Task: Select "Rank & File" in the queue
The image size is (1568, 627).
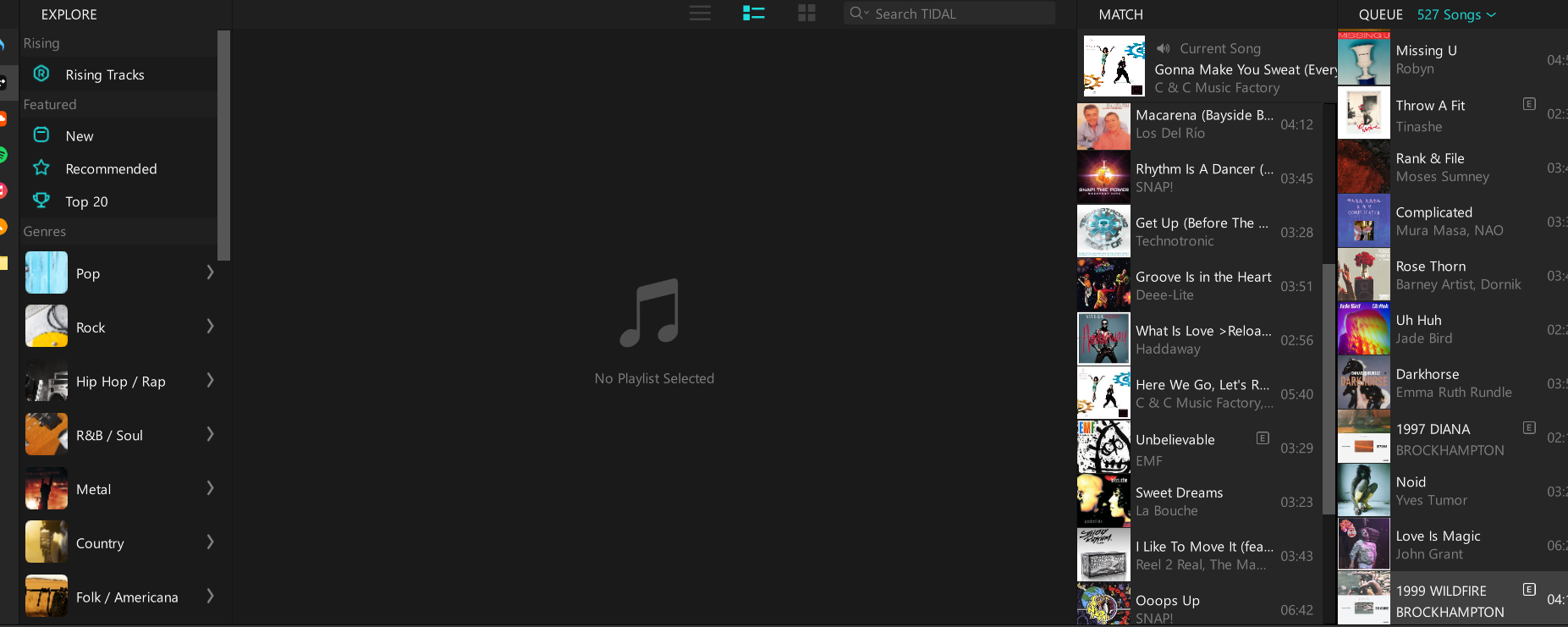Action: pos(1452,167)
